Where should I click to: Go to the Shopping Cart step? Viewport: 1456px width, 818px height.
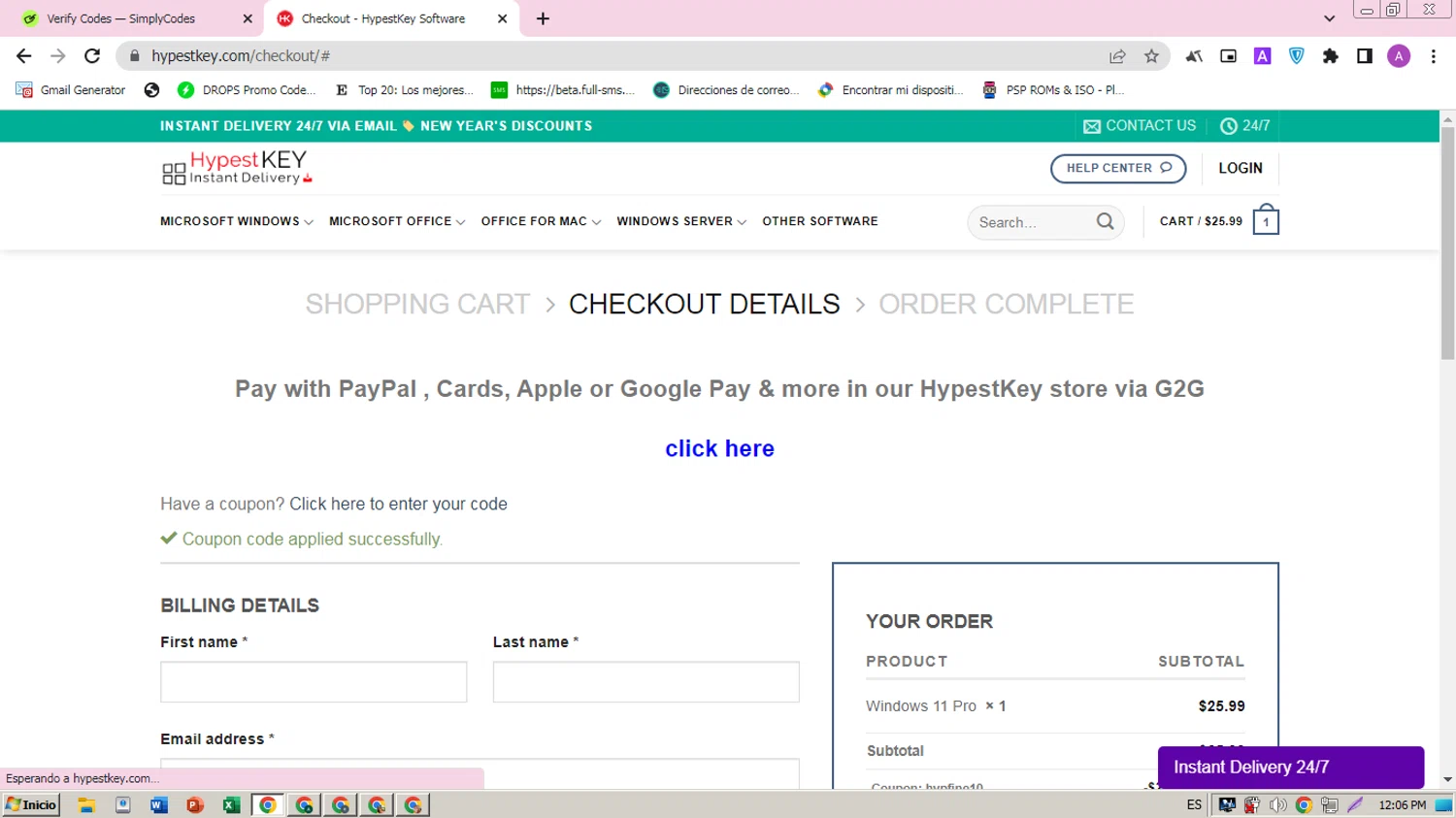pos(417,304)
